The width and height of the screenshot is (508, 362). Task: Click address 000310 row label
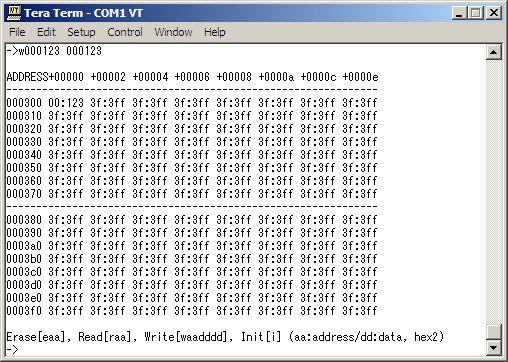point(24,116)
